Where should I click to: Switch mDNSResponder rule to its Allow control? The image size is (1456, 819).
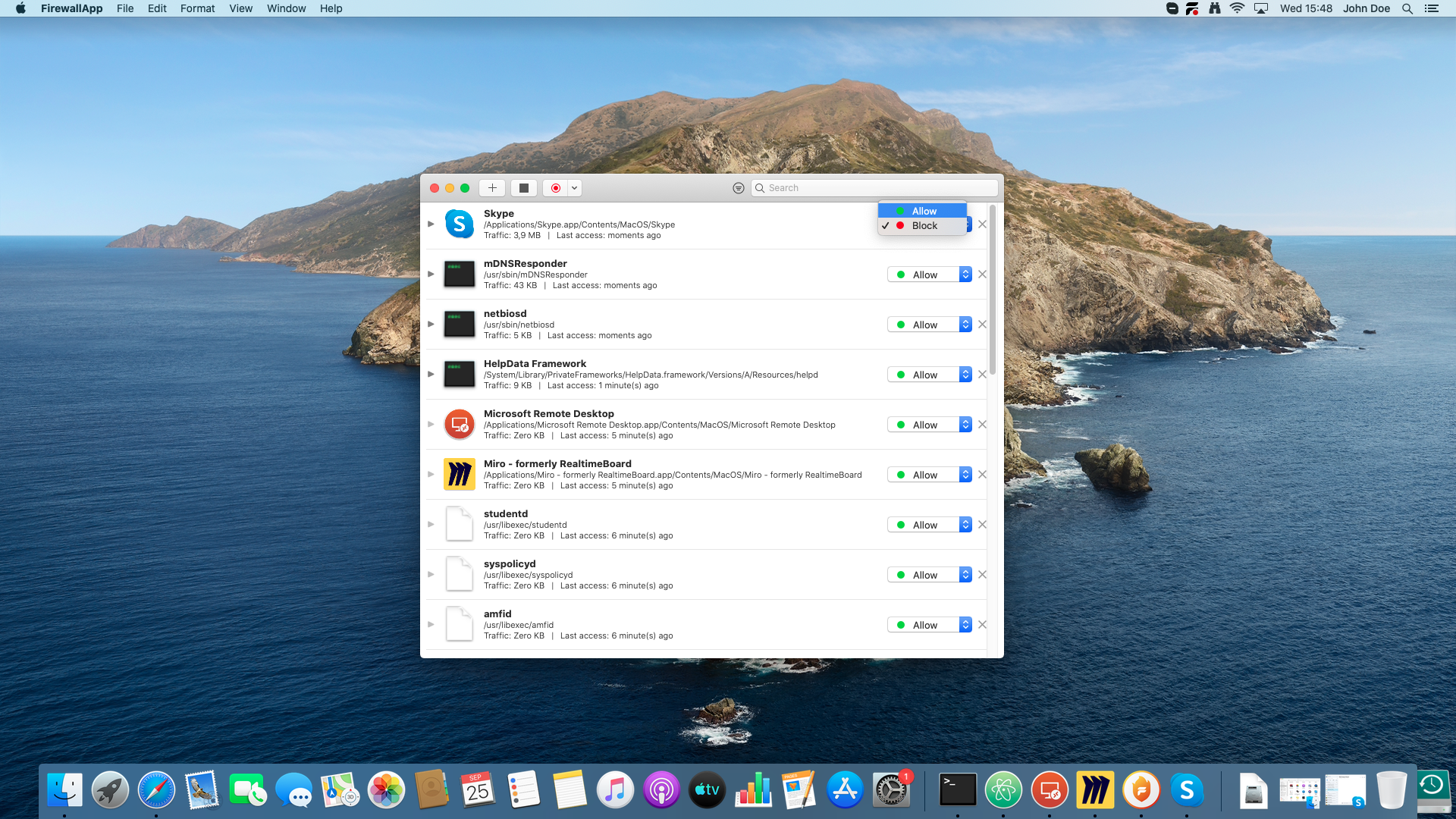pyautogui.click(x=925, y=274)
